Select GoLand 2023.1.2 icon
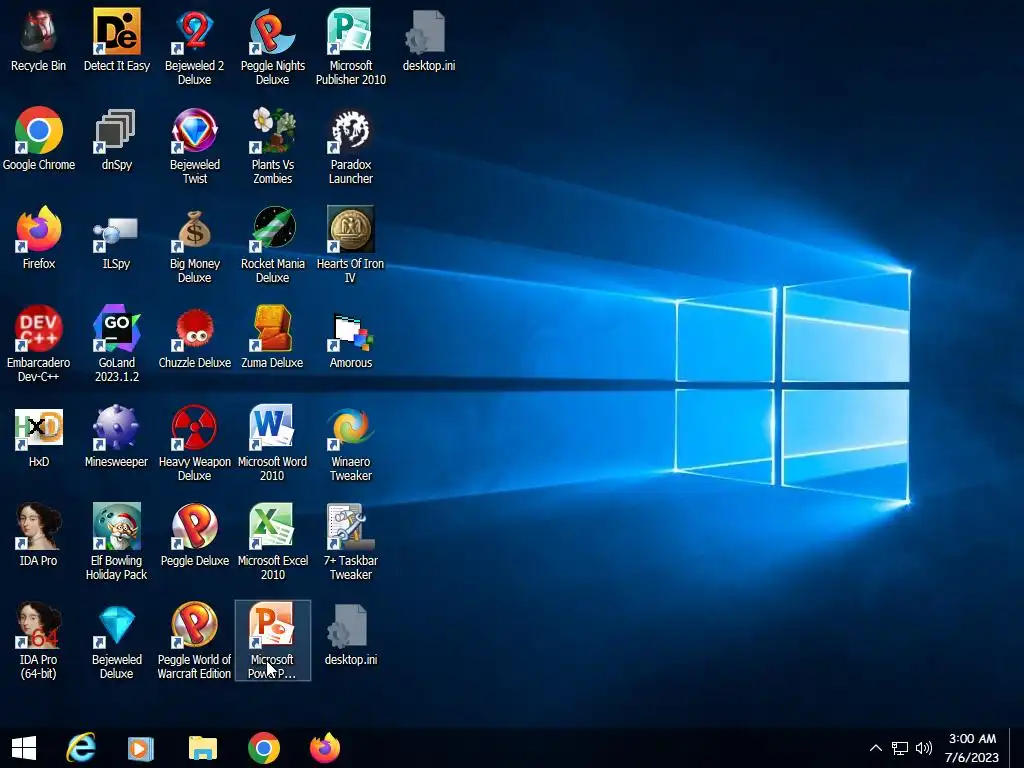 pos(117,344)
